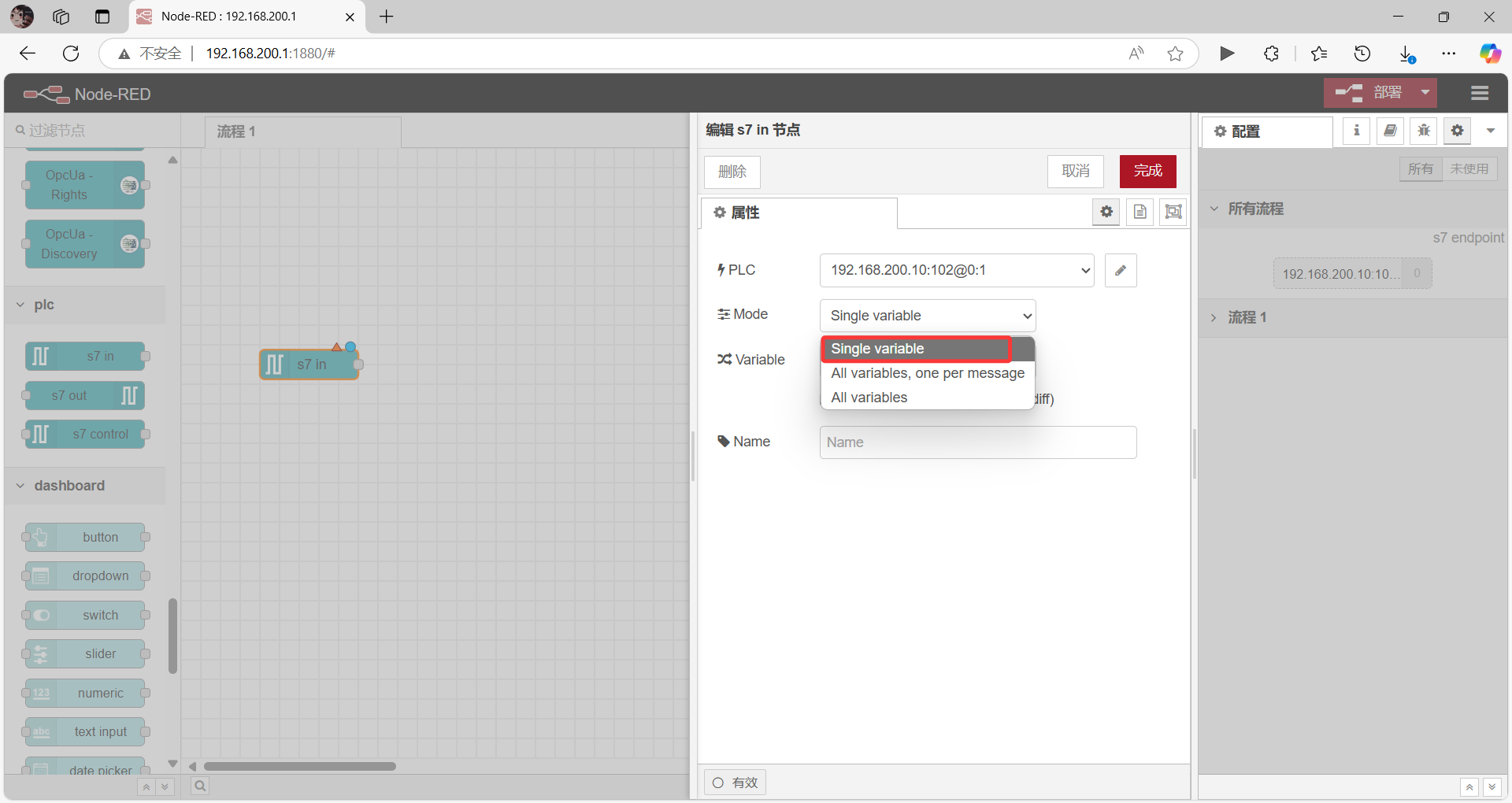Click browser back arrow button

pos(28,54)
